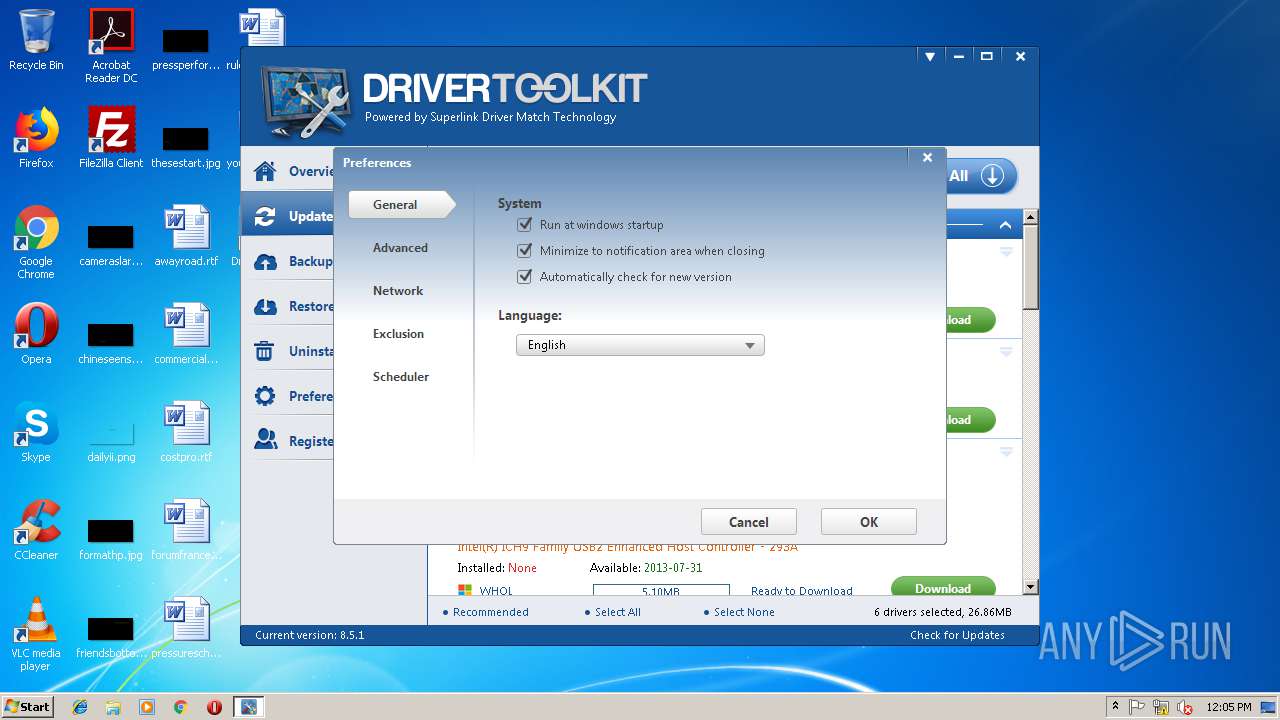
Task: Select the Scheduler preferences tab
Action: 401,377
